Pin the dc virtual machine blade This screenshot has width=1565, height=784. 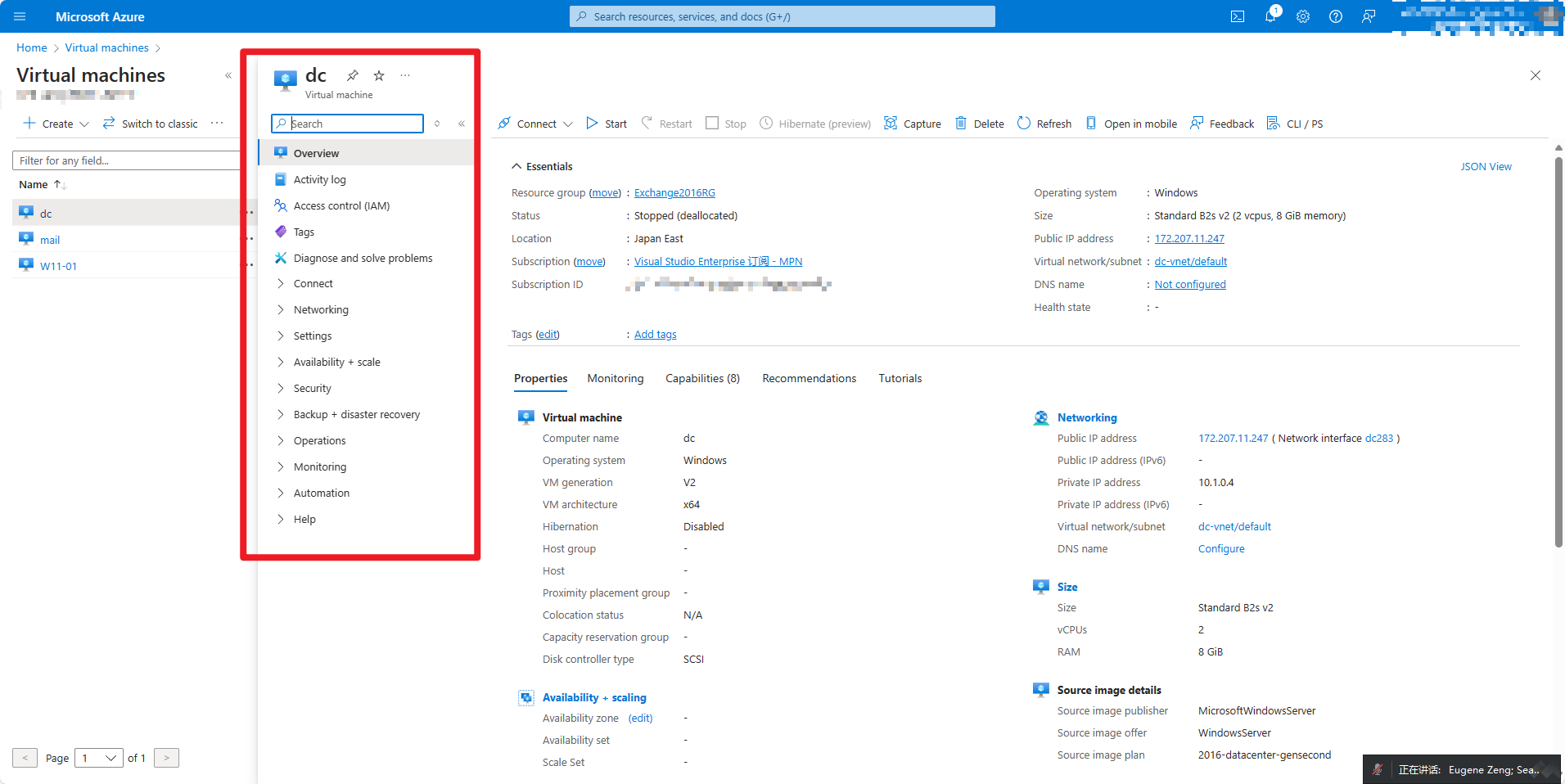(353, 75)
